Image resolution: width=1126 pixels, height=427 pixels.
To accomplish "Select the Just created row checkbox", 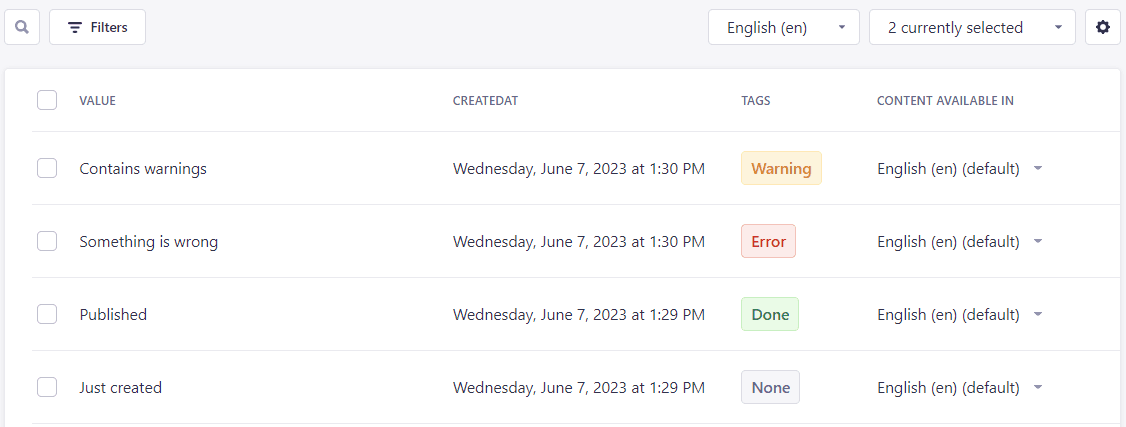I will (47, 387).
